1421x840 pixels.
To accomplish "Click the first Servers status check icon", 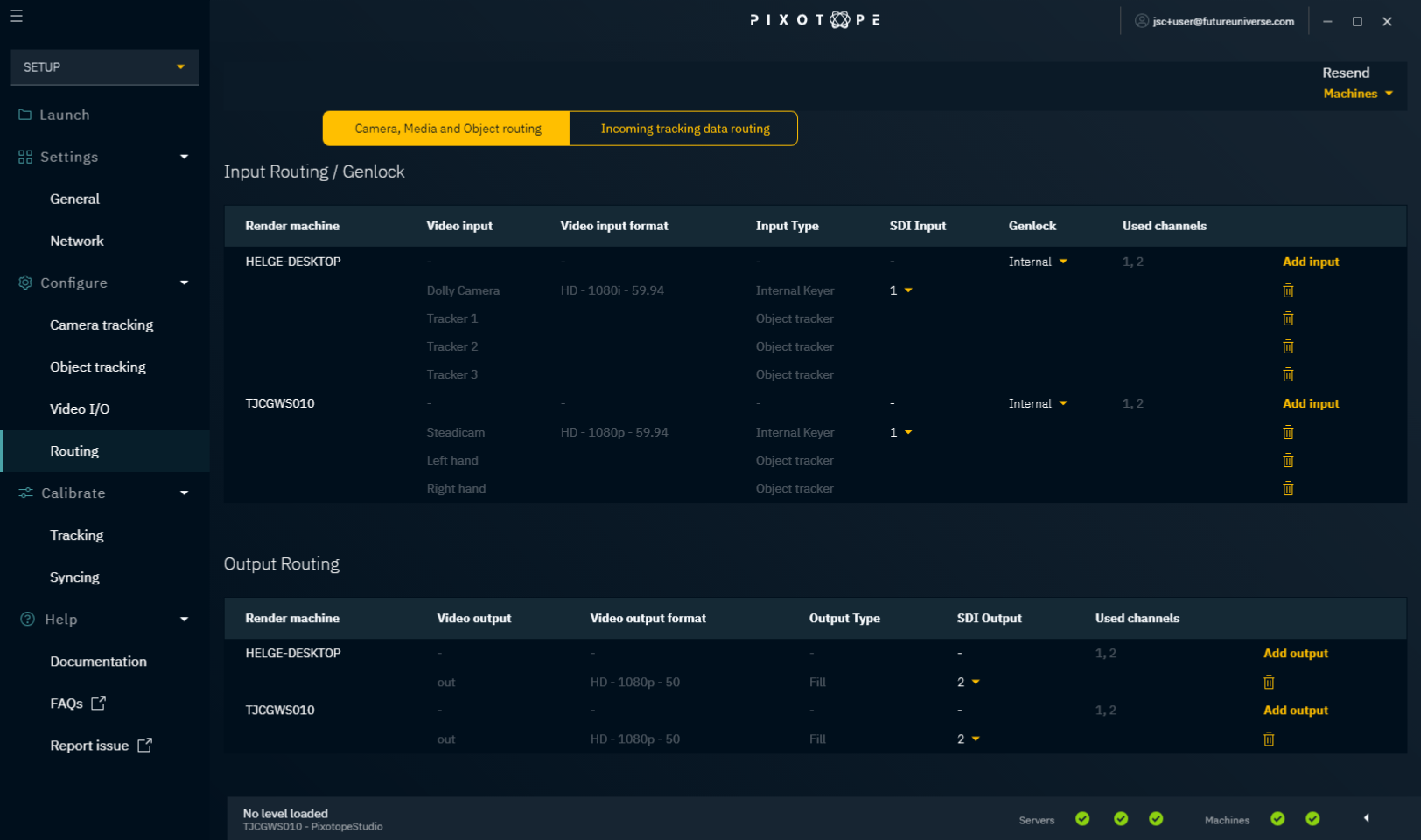I will pyautogui.click(x=1082, y=819).
